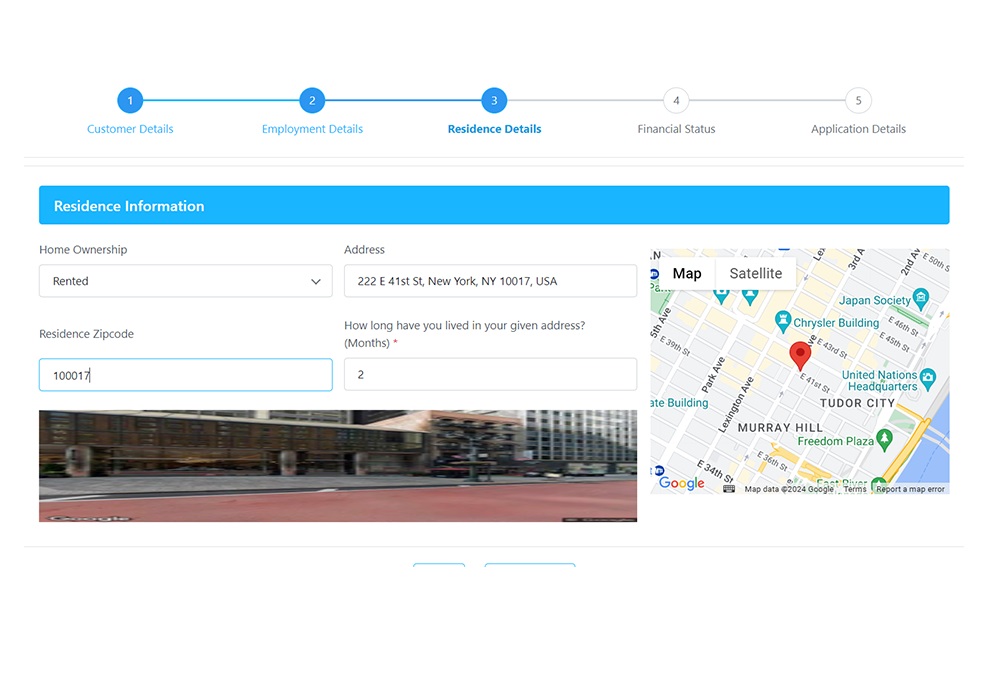
Task: Open map keyboard shortcuts icon
Action: pos(729,489)
